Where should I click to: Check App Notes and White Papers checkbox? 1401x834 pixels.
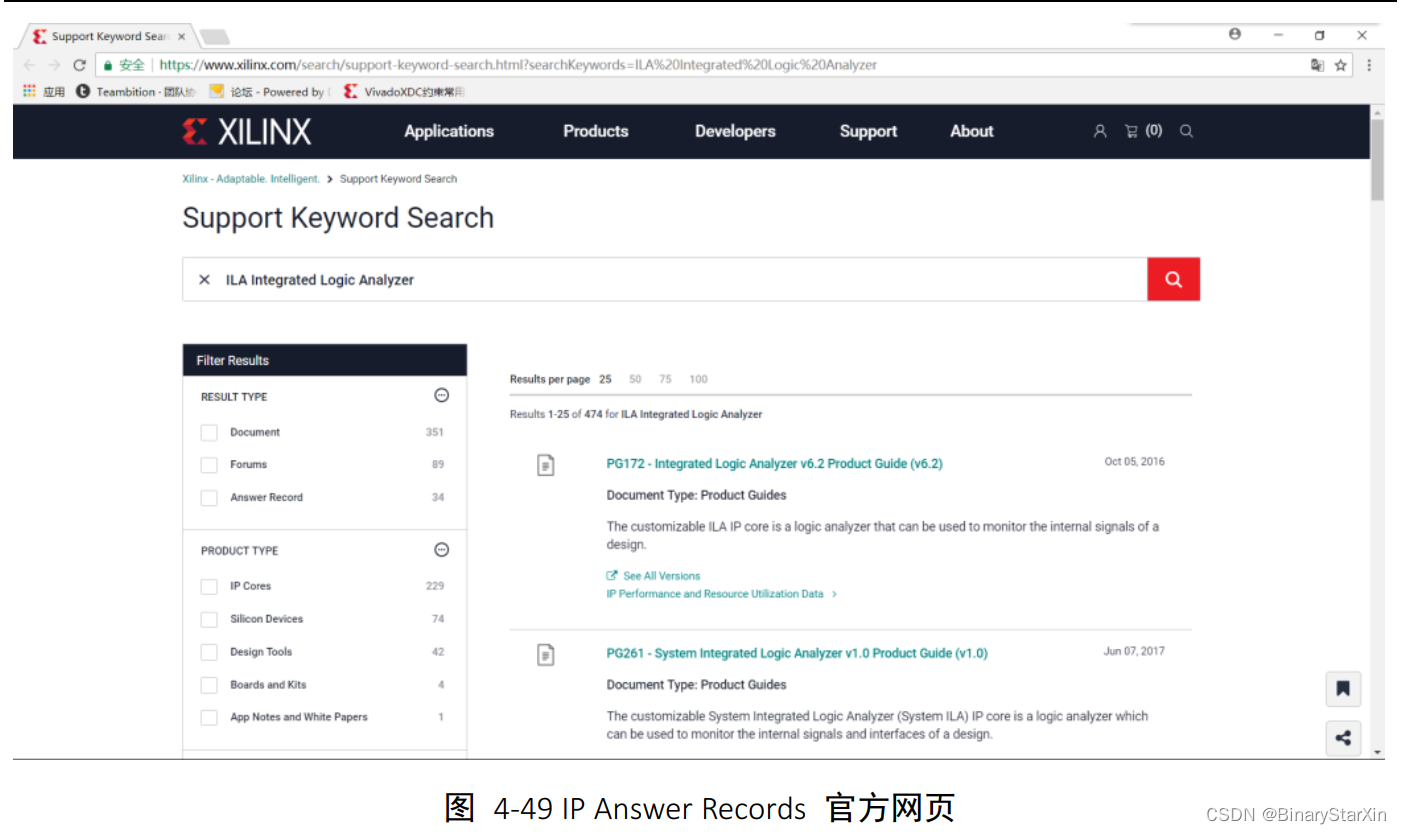coord(209,718)
